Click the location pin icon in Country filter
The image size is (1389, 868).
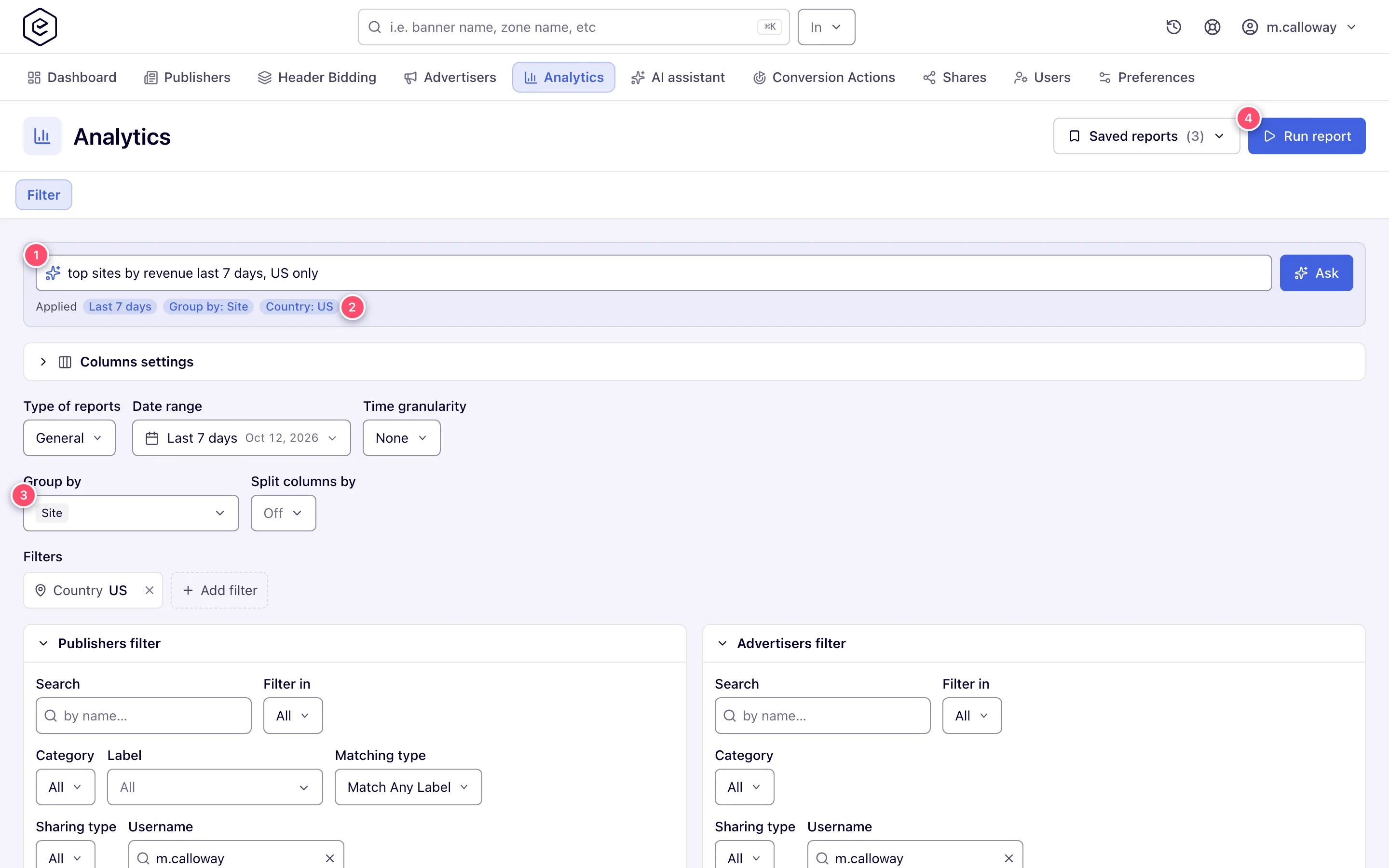click(x=40, y=590)
